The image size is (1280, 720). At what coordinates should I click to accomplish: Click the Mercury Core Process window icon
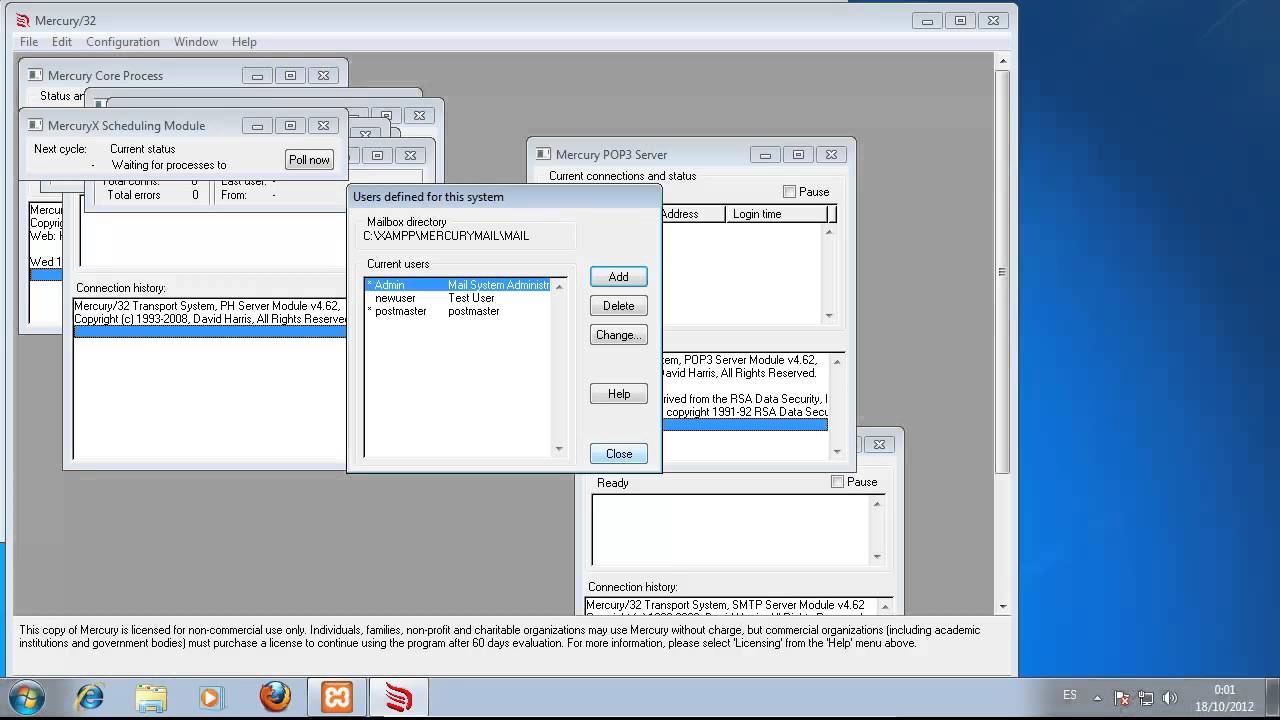click(36, 75)
